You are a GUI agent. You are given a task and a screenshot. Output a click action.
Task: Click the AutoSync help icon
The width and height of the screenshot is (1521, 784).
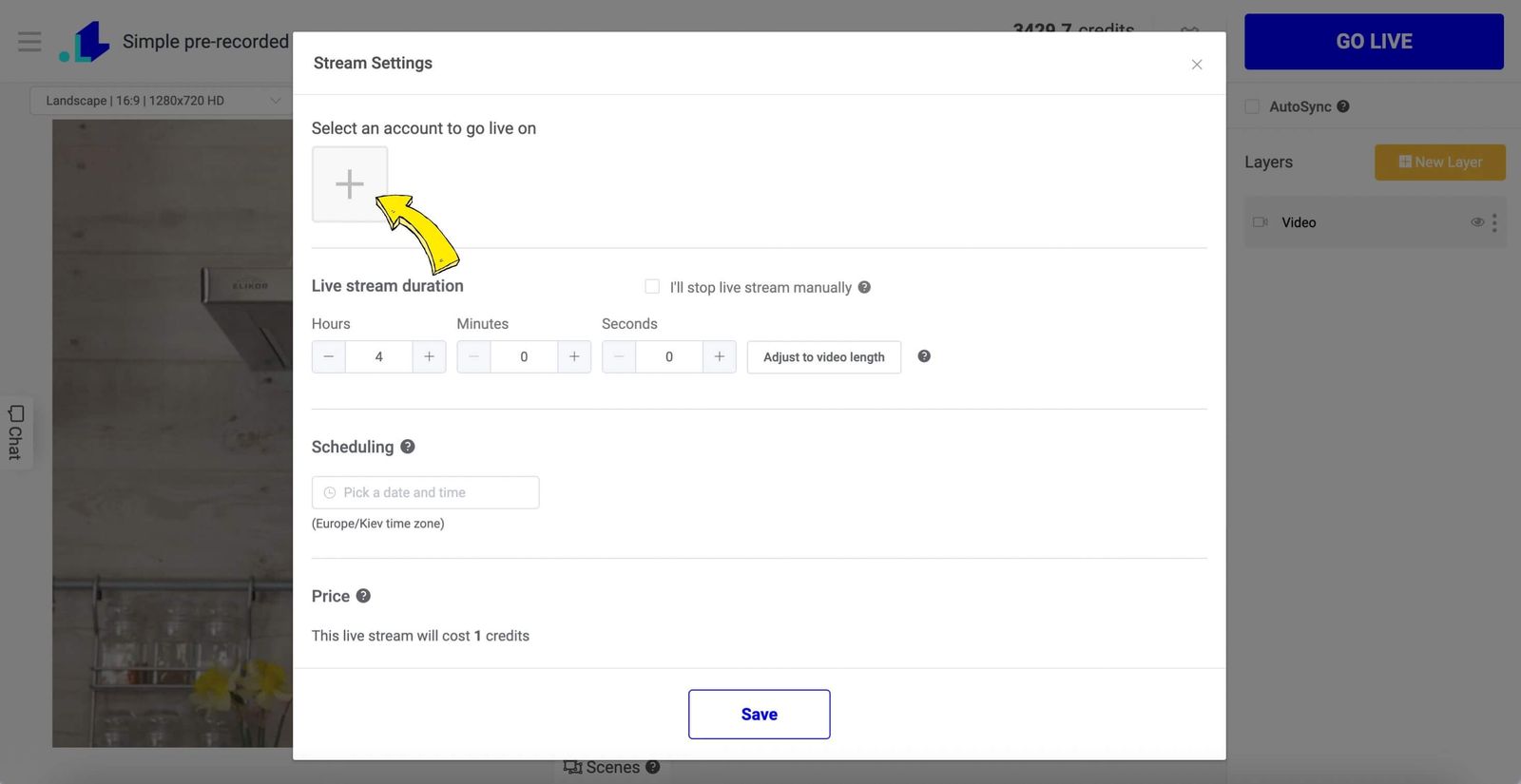click(x=1343, y=106)
